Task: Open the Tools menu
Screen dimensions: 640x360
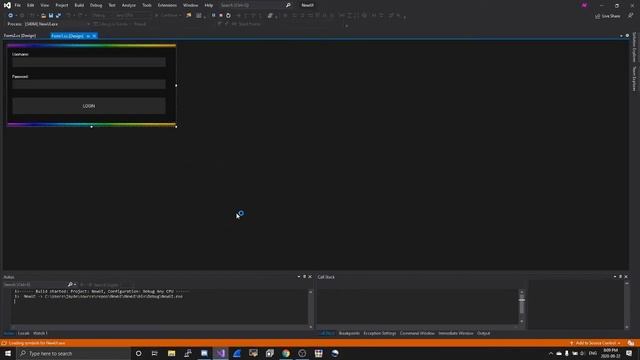Action: pos(147,5)
